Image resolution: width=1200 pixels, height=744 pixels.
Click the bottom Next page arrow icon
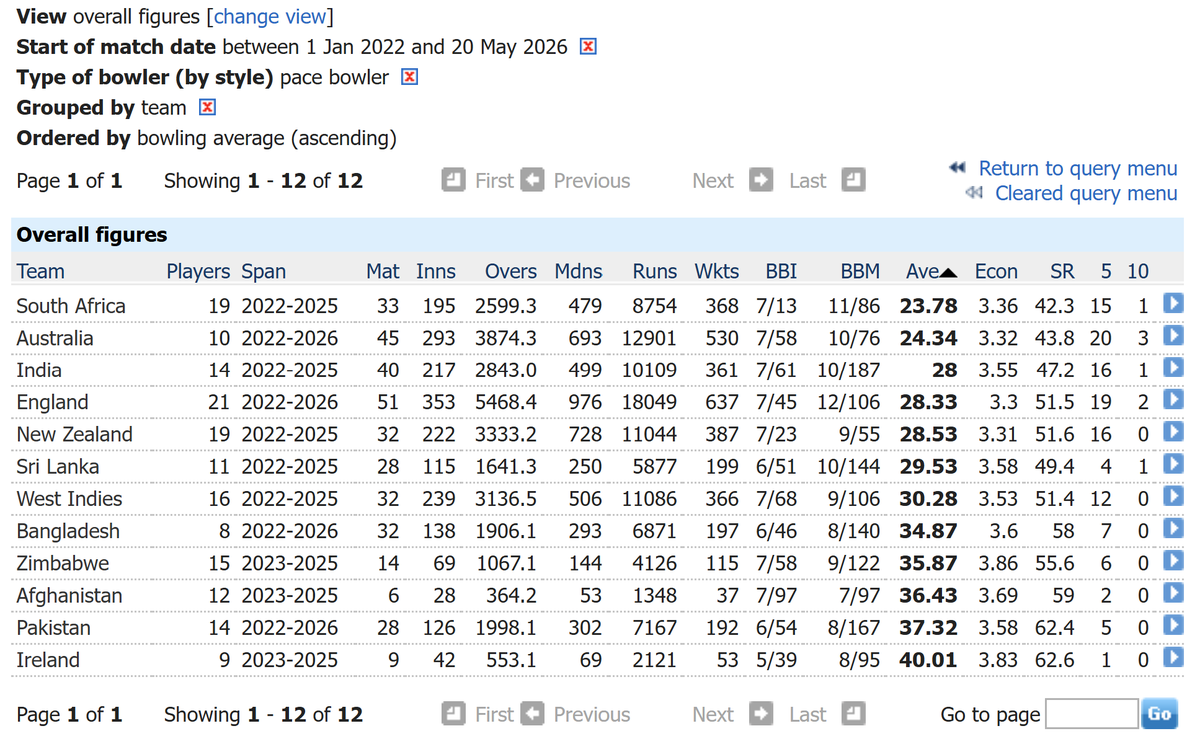pyautogui.click(x=762, y=714)
